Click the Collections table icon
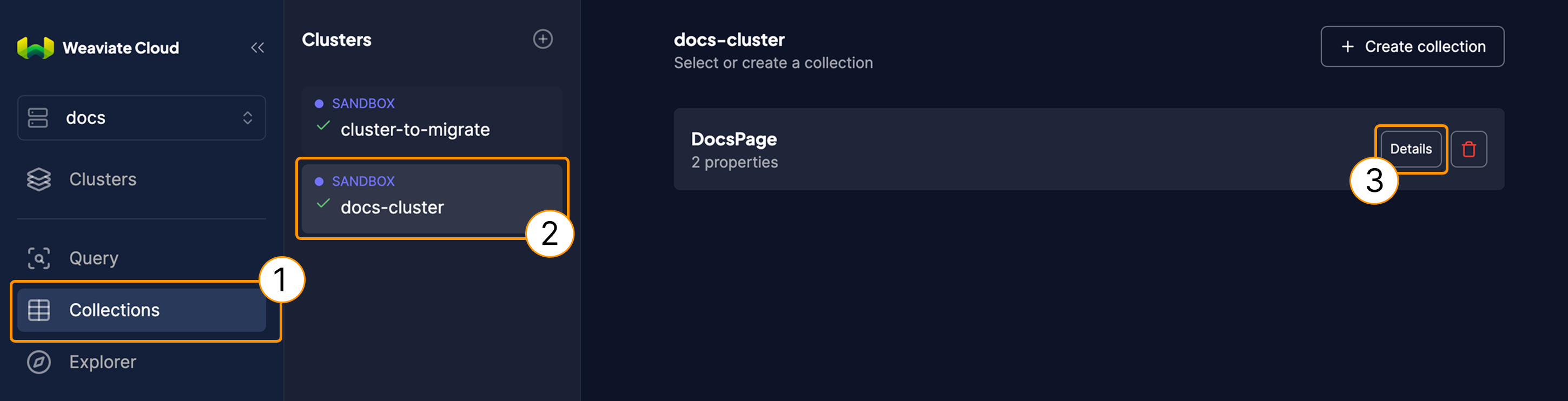The height and width of the screenshot is (401, 1568). pyautogui.click(x=39, y=310)
